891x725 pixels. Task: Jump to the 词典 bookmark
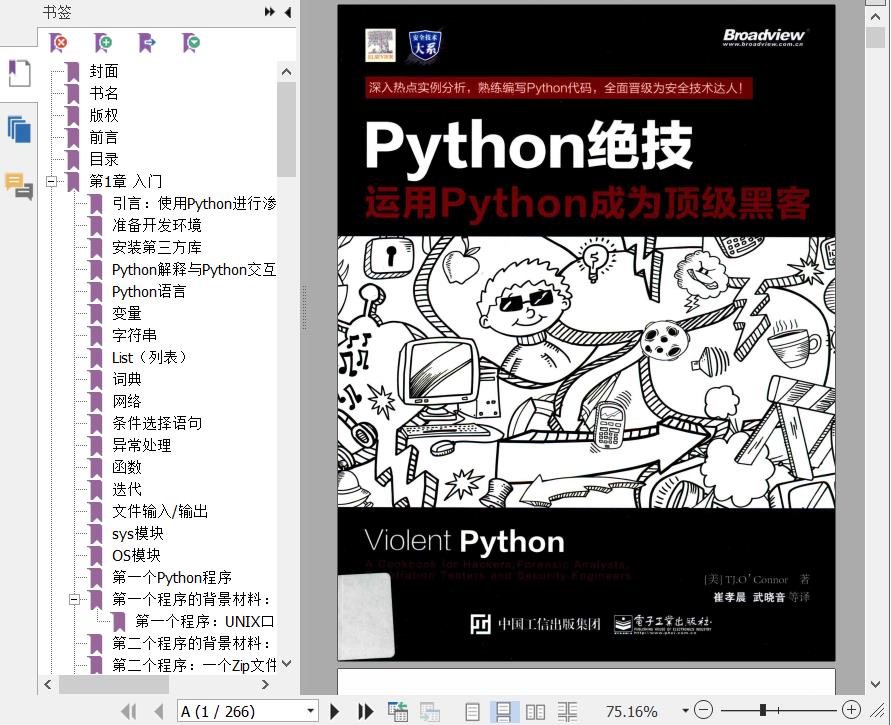coord(127,380)
